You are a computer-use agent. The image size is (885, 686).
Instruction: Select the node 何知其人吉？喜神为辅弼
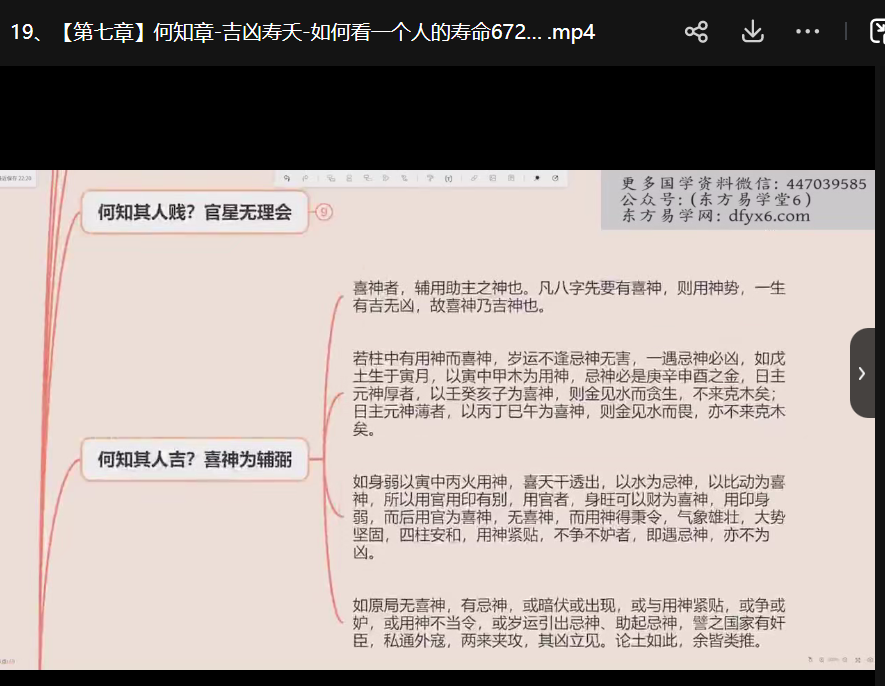coord(194,460)
